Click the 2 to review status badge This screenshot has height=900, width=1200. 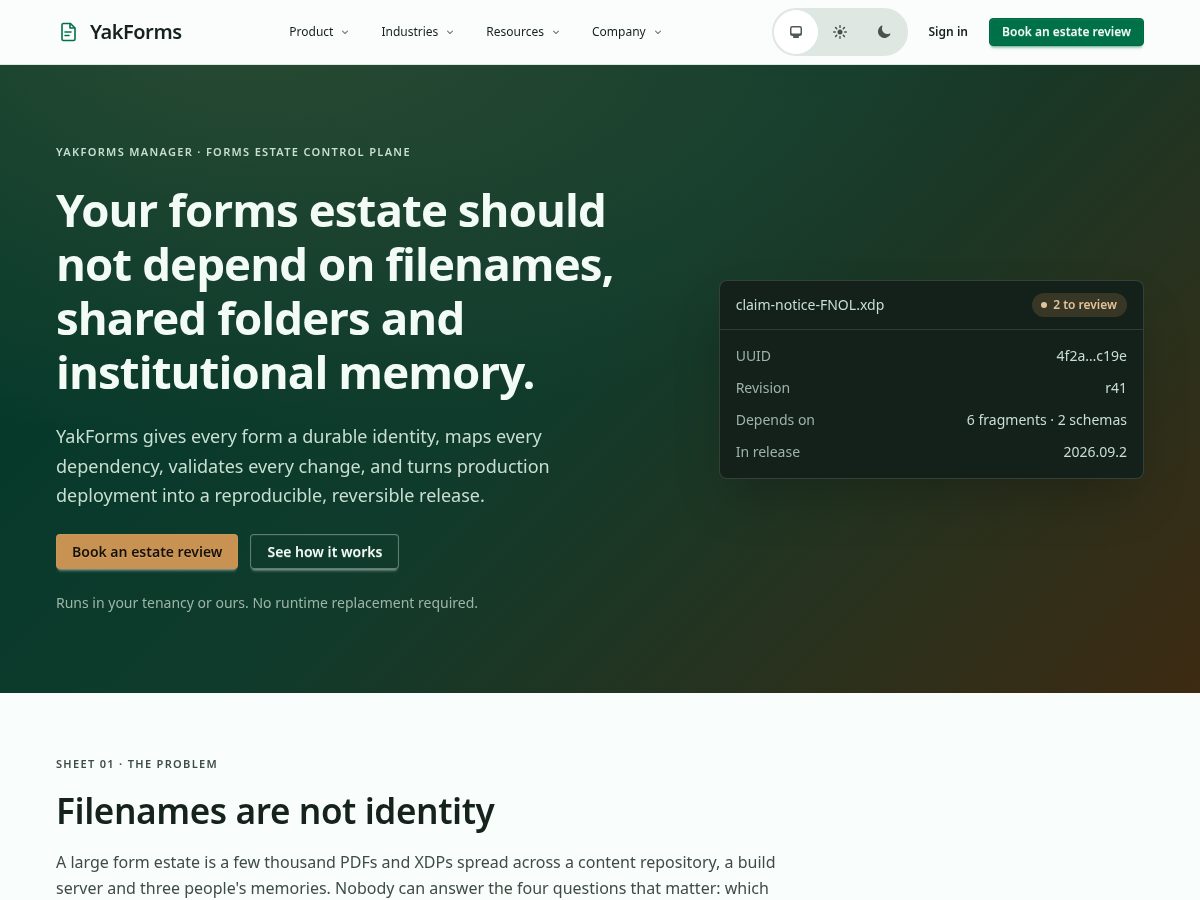(x=1079, y=305)
